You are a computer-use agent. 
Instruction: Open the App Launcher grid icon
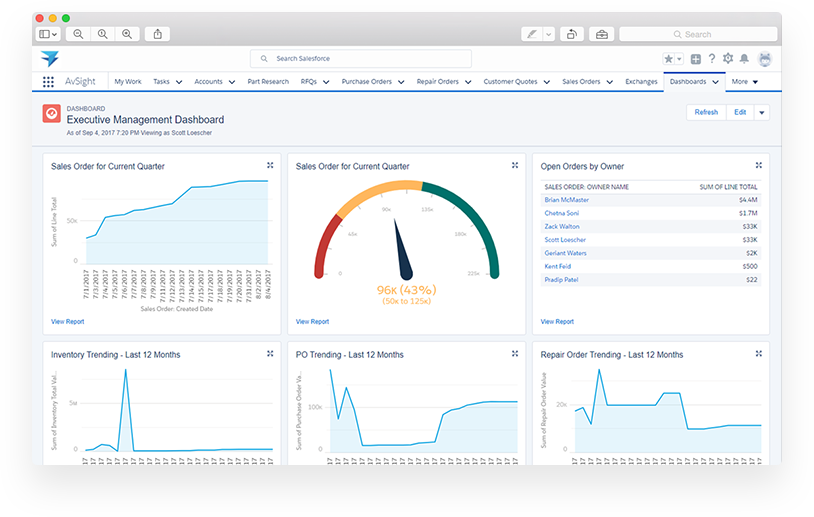48,82
